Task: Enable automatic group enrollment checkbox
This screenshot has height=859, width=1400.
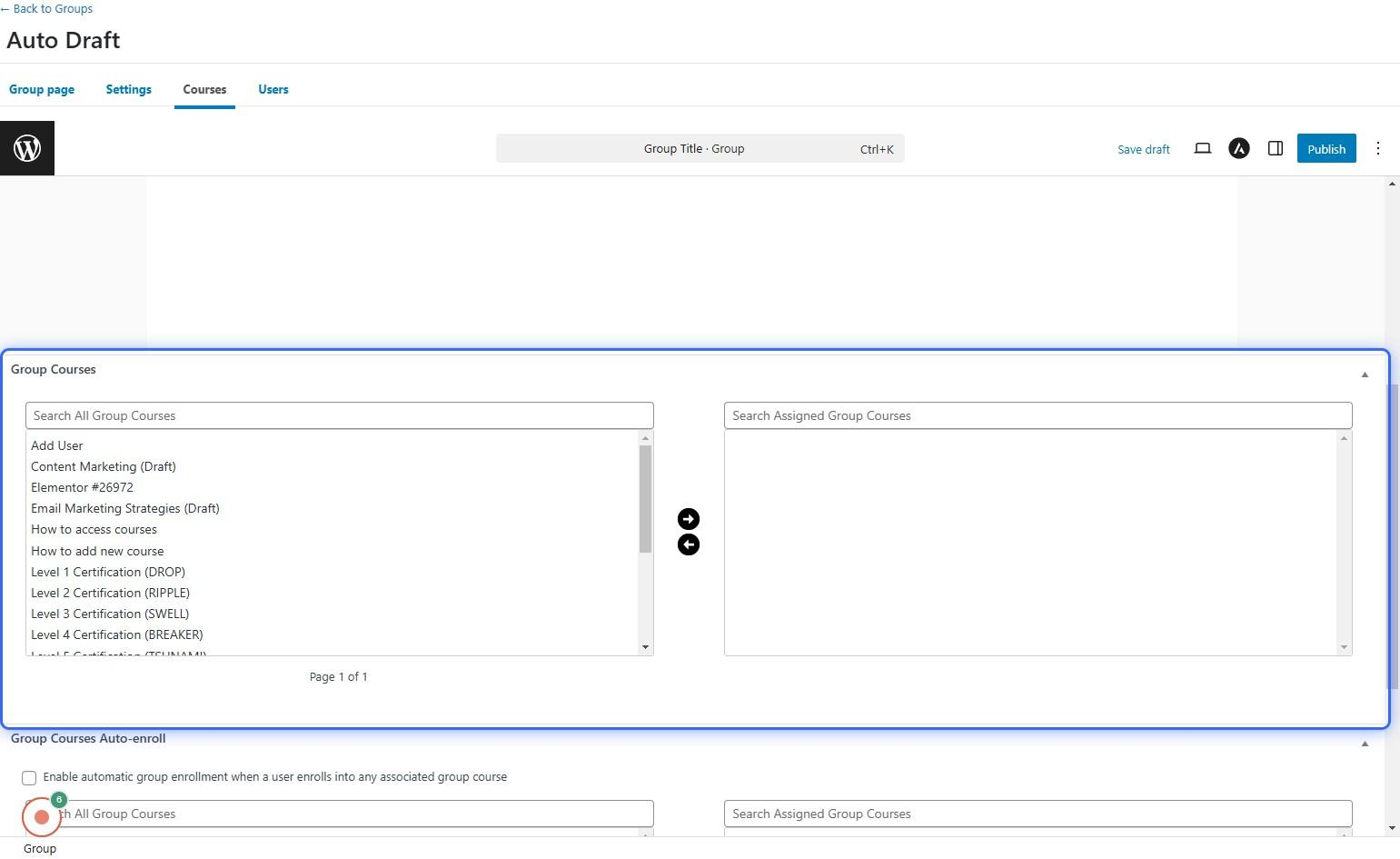Action: click(29, 778)
